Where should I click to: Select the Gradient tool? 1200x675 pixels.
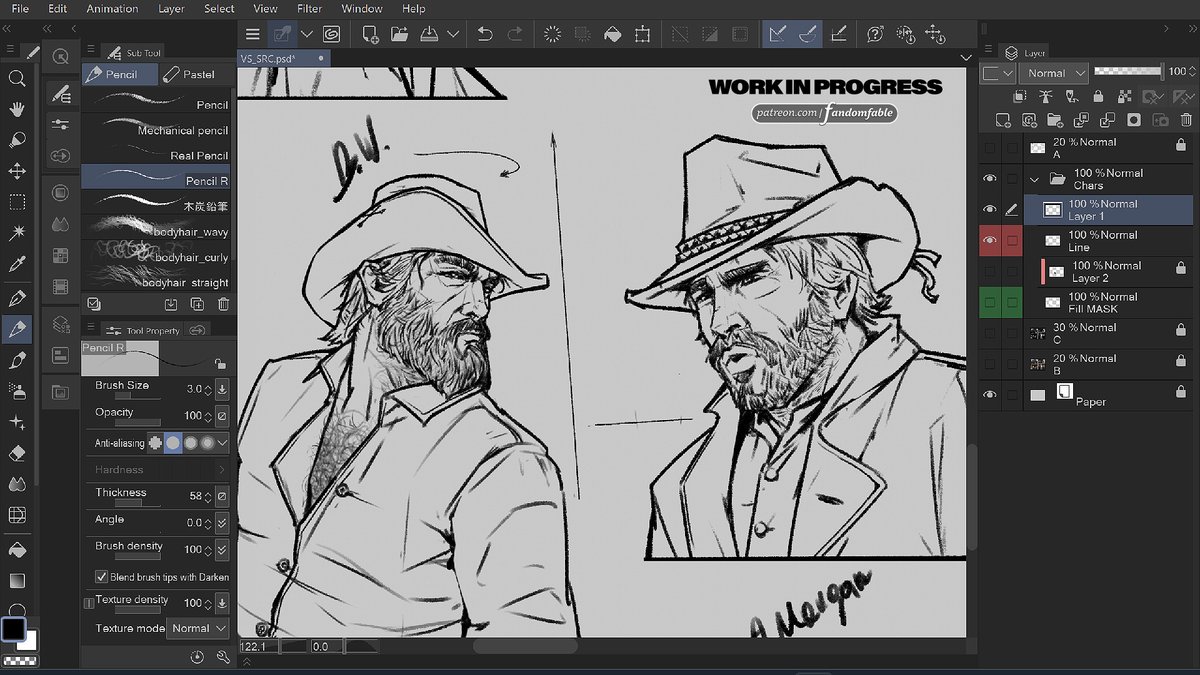(17, 580)
